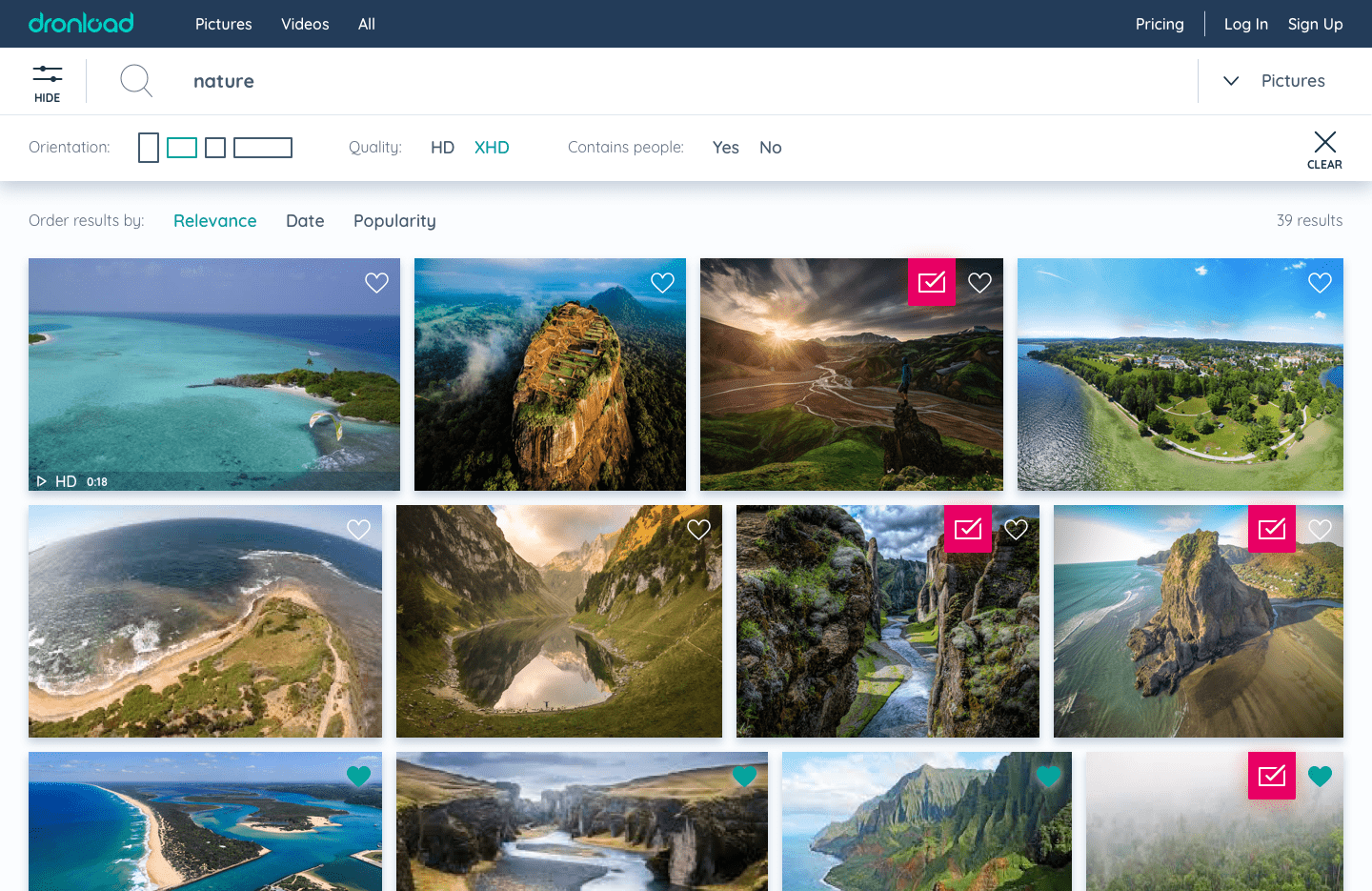Favorite the beach rock headland picture
Image resolution: width=1372 pixels, height=891 pixels.
pyautogui.click(x=1321, y=530)
